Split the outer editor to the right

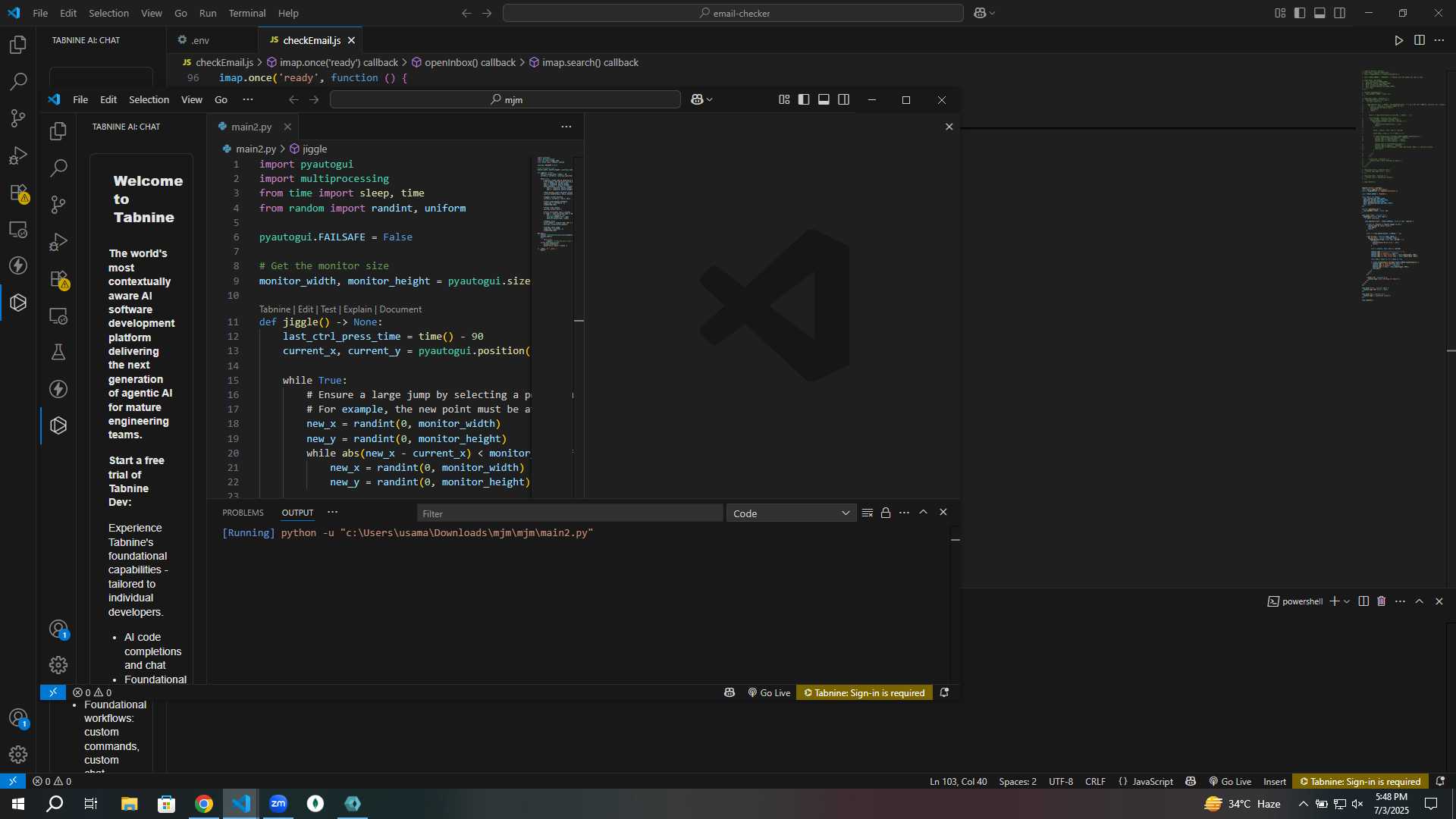pyautogui.click(x=1420, y=40)
